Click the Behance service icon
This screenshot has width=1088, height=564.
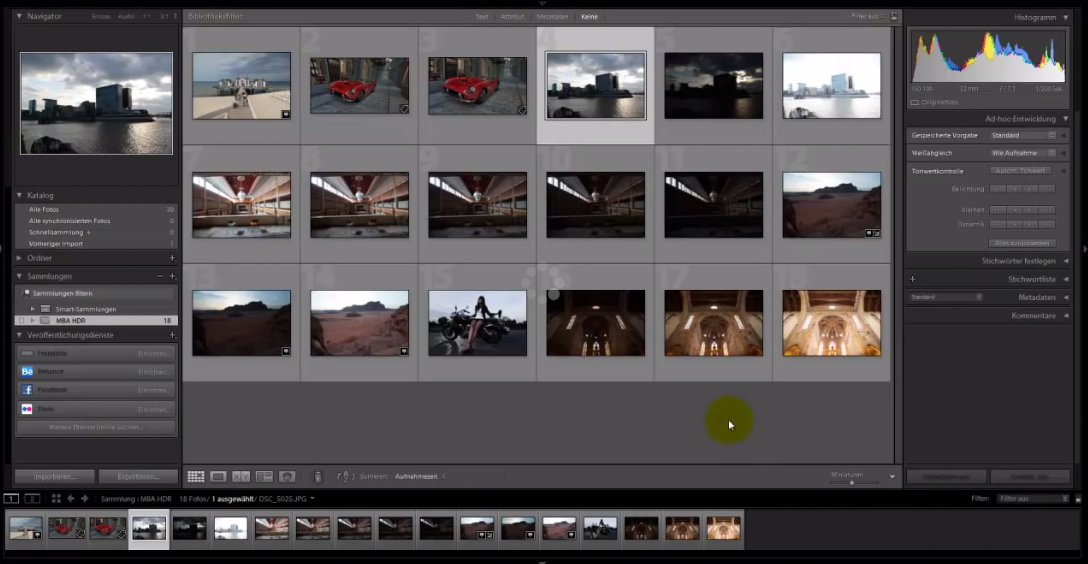27,371
